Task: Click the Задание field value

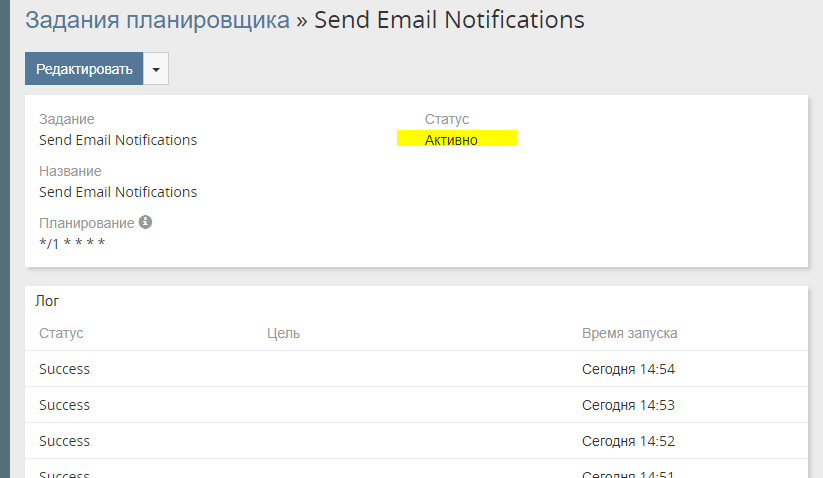Action: tap(118, 140)
